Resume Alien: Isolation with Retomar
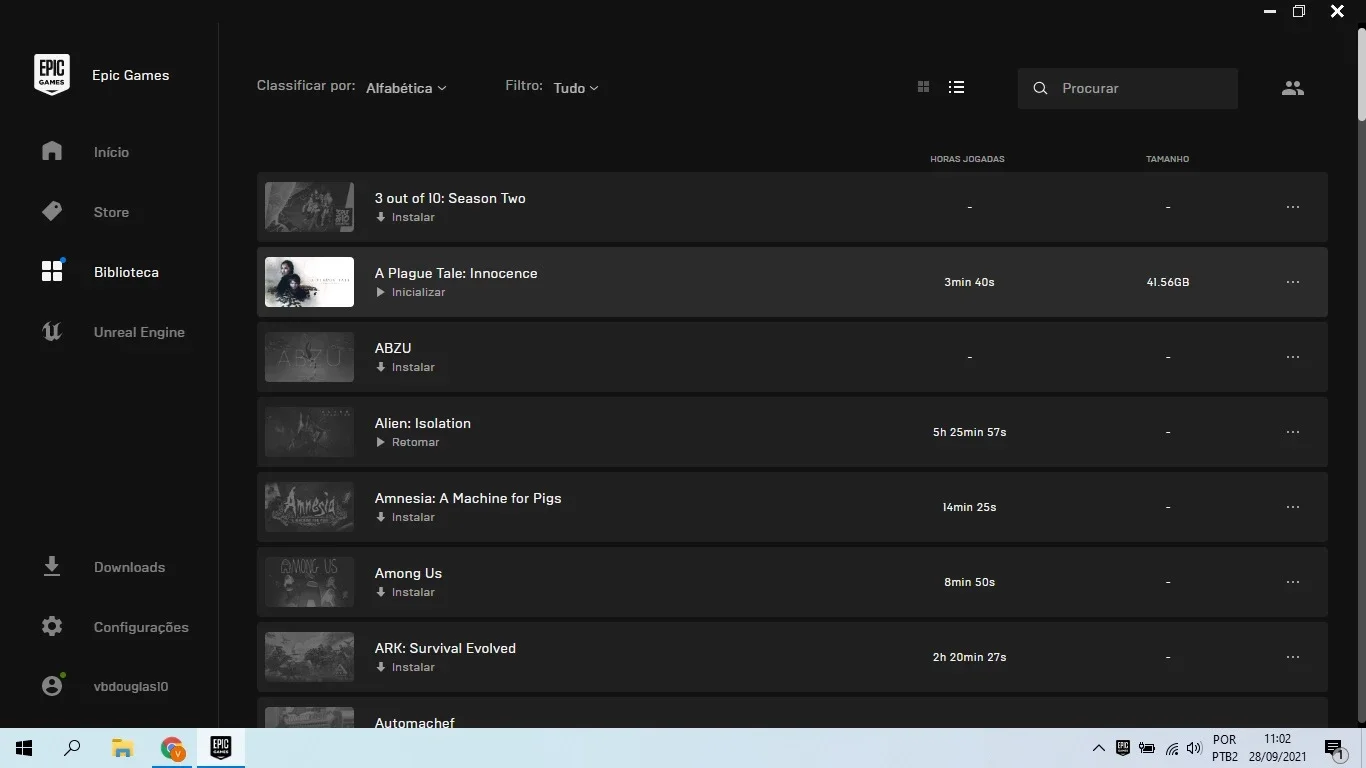Image resolution: width=1366 pixels, height=768 pixels. pyautogui.click(x=407, y=442)
